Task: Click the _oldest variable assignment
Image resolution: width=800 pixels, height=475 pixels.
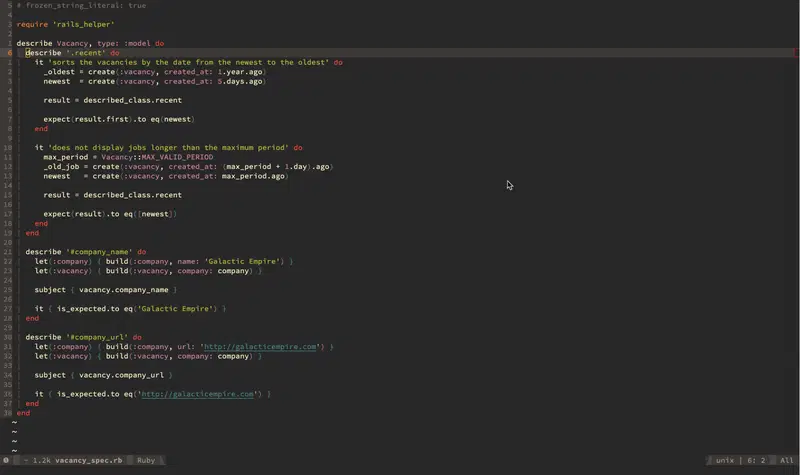Action: pos(59,72)
